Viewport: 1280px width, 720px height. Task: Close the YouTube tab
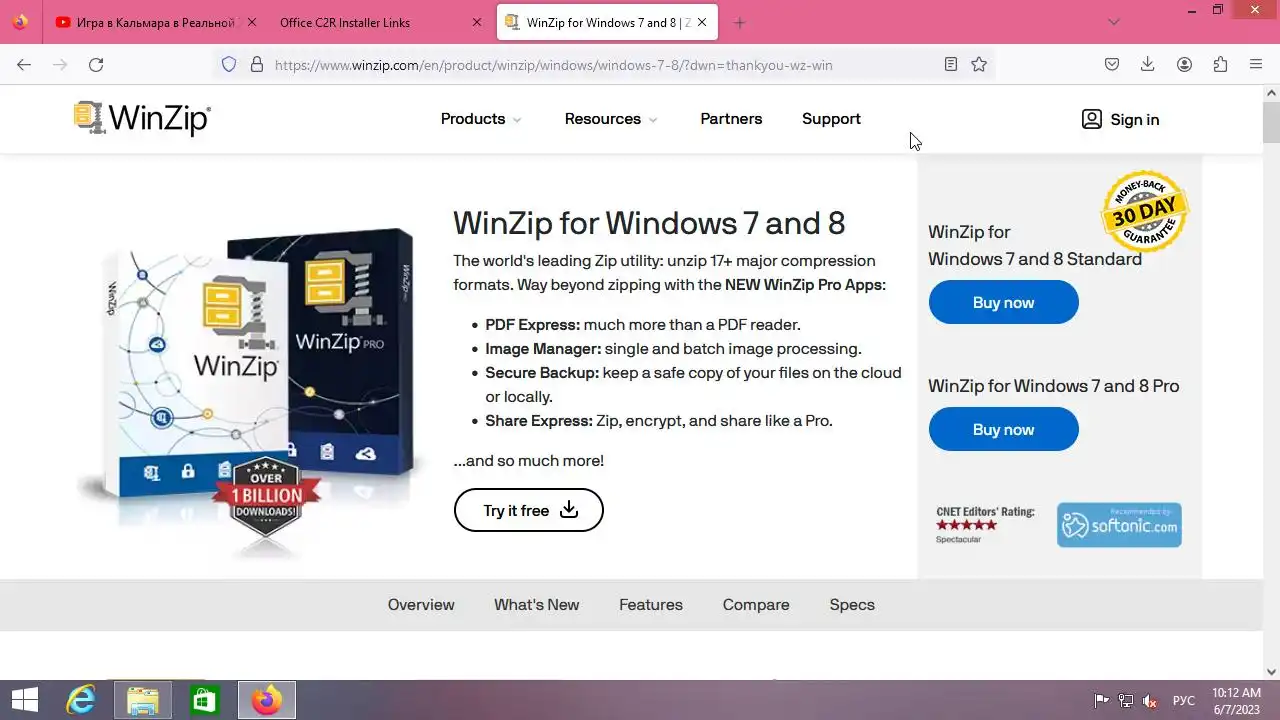click(251, 22)
